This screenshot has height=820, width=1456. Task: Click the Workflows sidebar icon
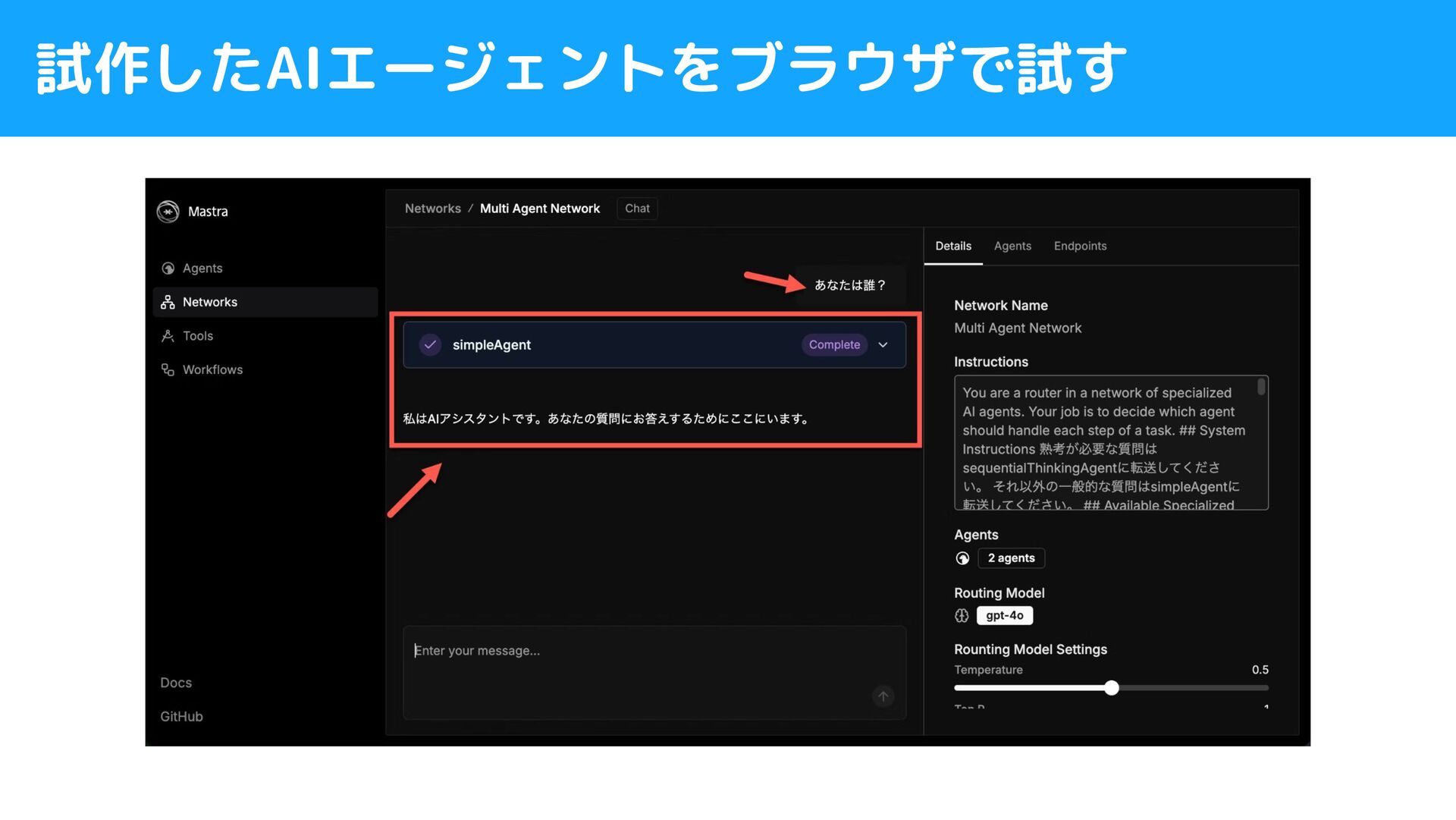click(x=168, y=369)
